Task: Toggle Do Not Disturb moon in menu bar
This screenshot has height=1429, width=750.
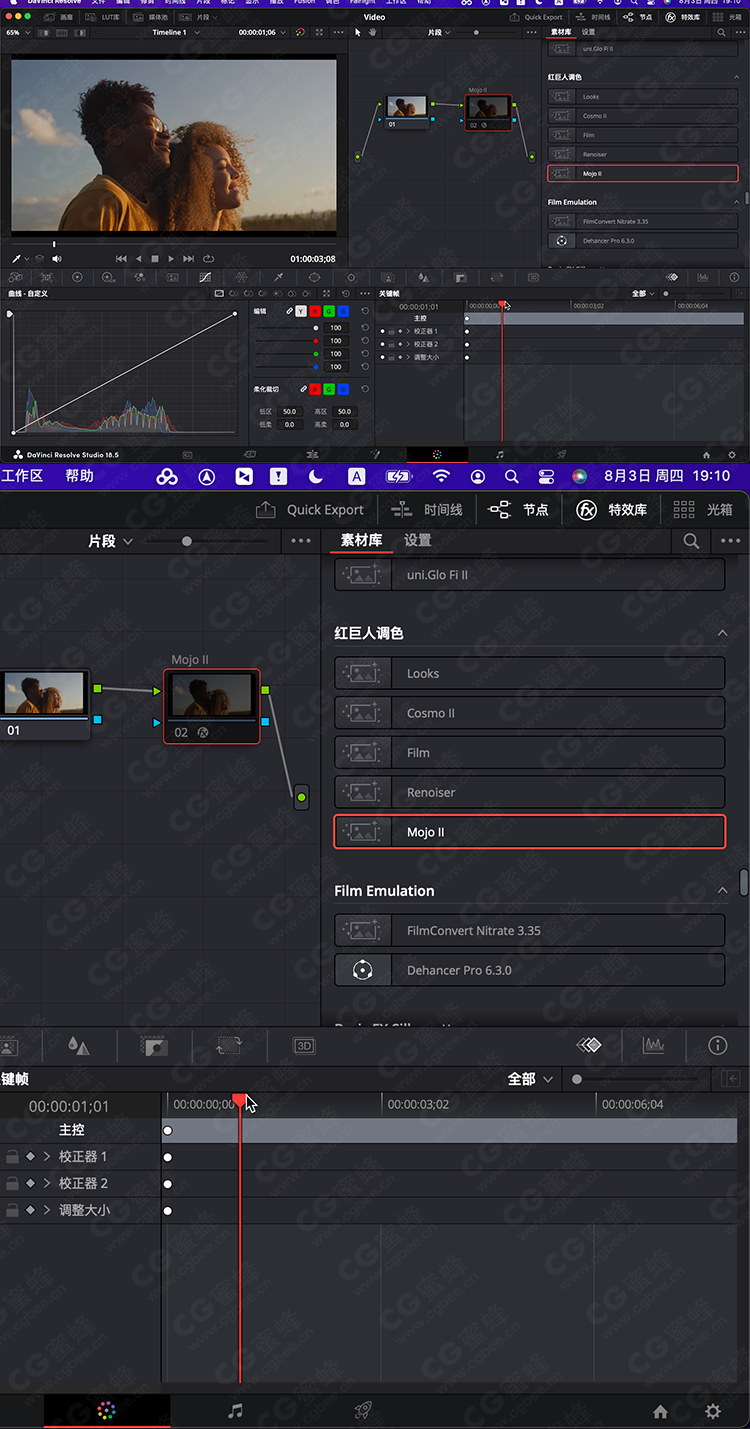Action: [x=315, y=476]
